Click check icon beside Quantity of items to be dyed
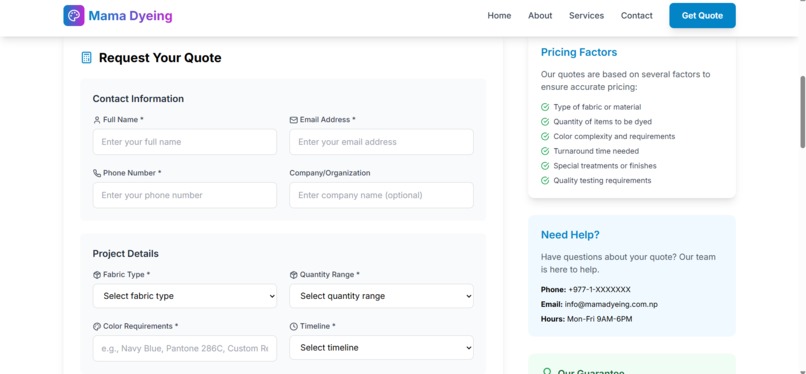The height and width of the screenshot is (374, 806). click(545, 122)
